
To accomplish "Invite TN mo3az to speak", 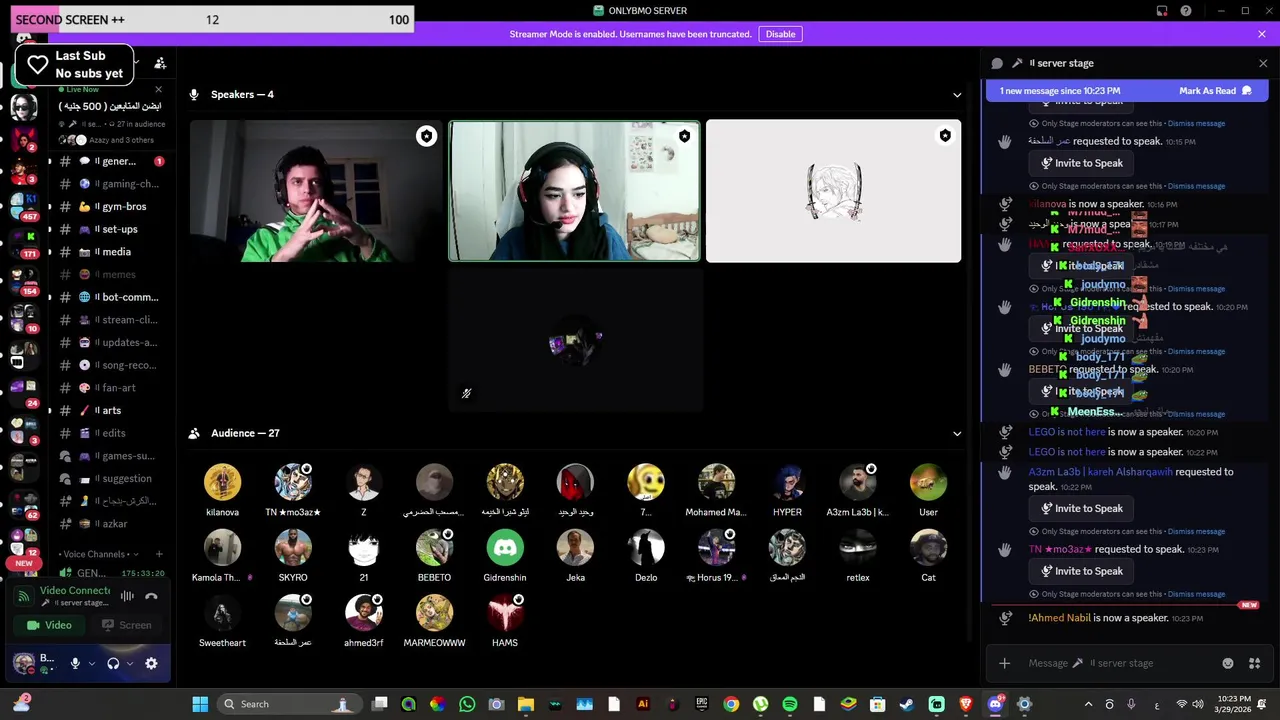I will click(1081, 571).
